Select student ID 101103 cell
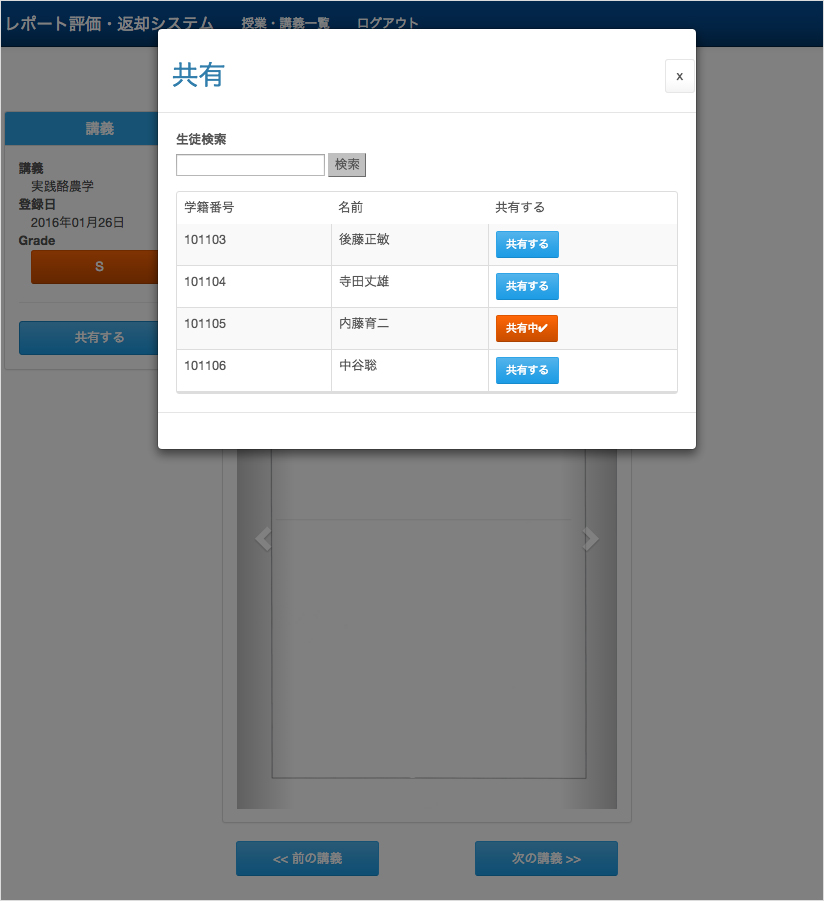Viewport: 824px width, 901px height. [205, 240]
